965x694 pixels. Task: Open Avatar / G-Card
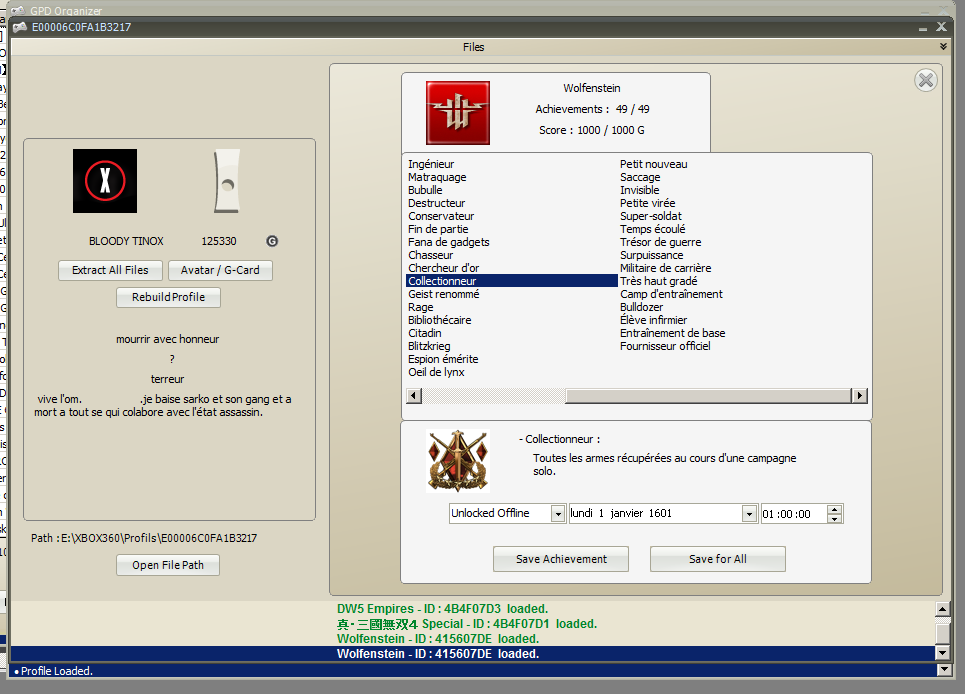[x=220, y=270]
